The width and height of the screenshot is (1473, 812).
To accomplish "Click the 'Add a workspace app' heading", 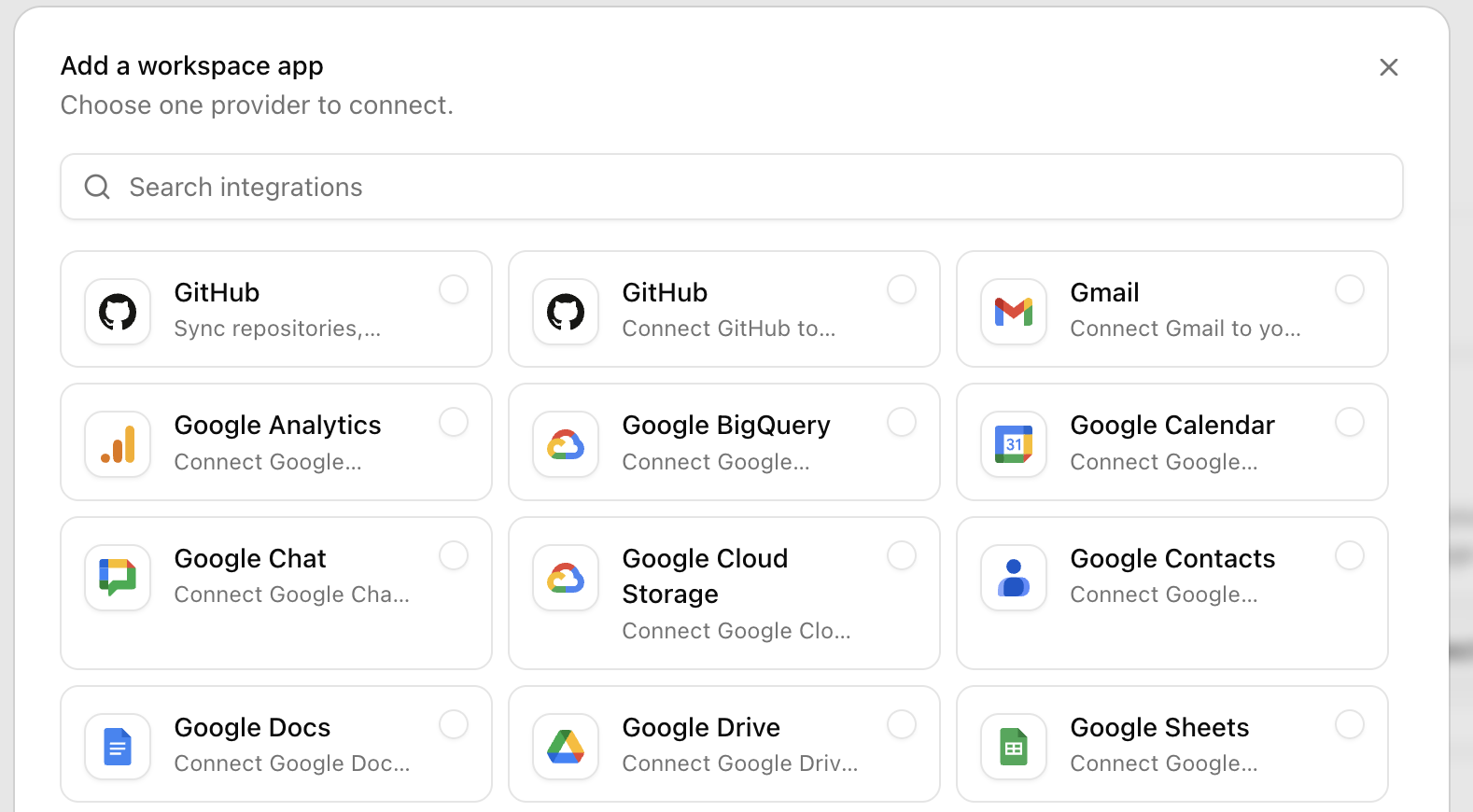I will (x=192, y=66).
